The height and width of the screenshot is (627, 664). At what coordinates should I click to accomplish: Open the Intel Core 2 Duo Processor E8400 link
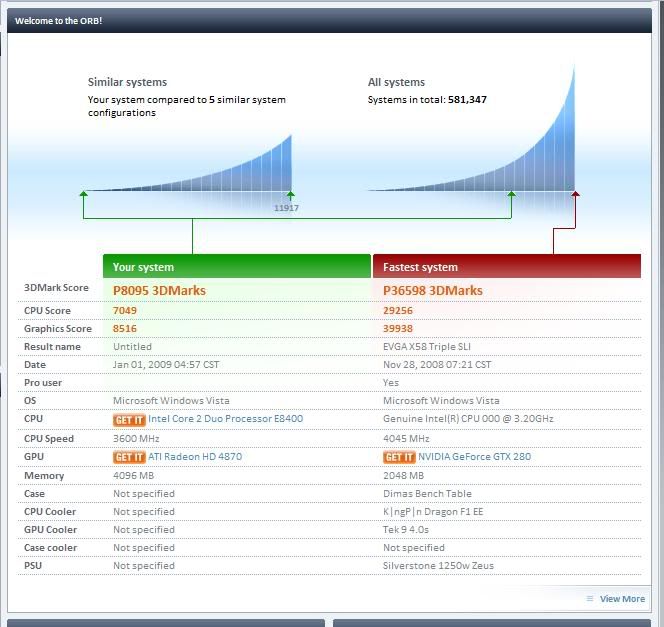click(225, 419)
